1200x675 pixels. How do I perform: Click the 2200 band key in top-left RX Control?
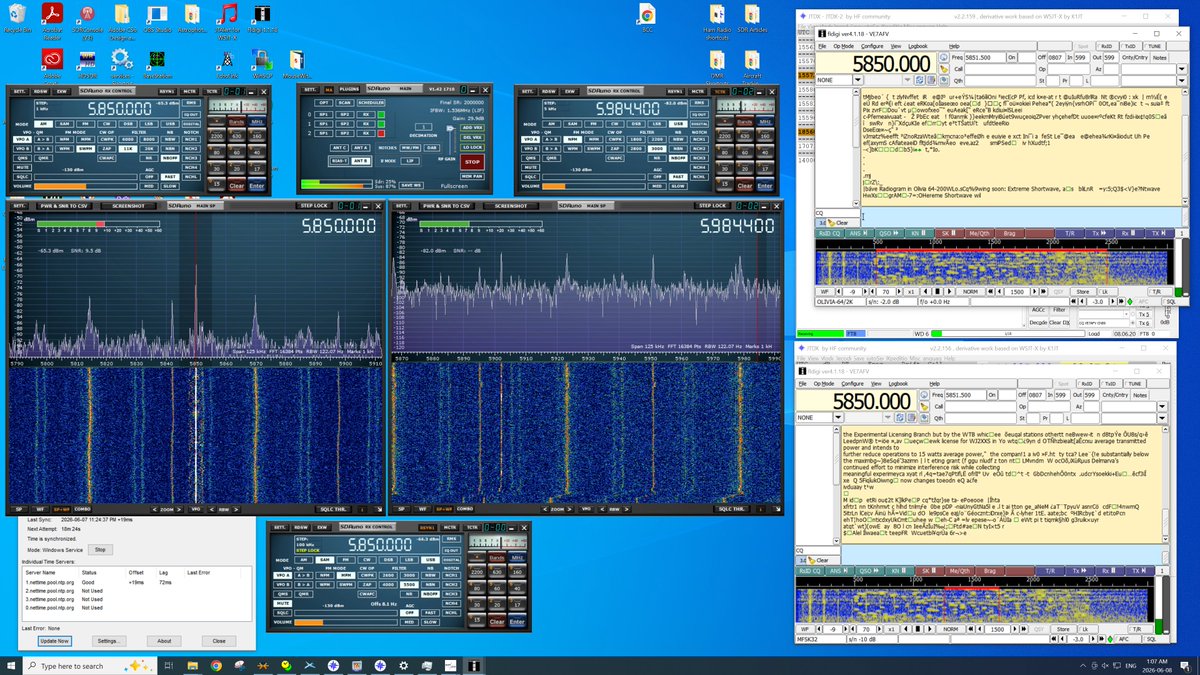pyautogui.click(x=217, y=134)
